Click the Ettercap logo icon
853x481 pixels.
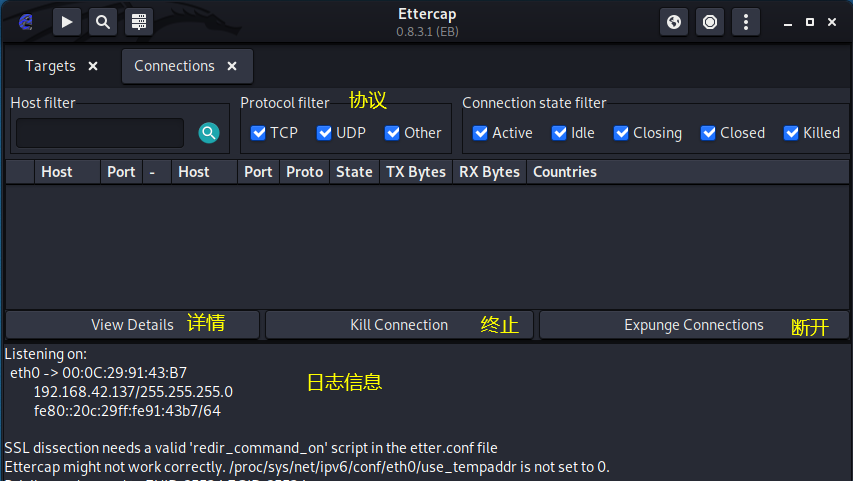point(26,22)
